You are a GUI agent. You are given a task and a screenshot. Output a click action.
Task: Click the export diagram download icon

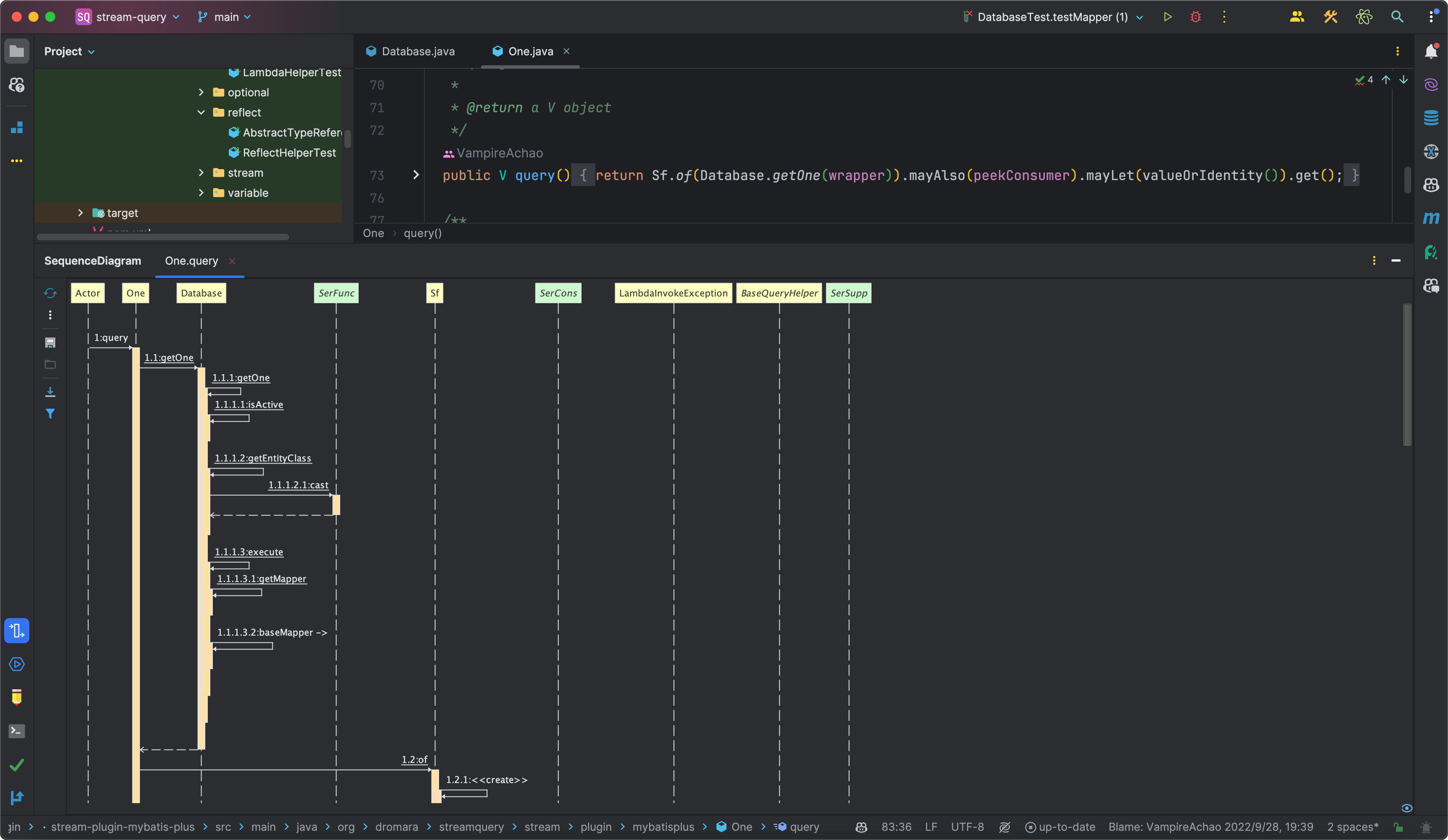[50, 392]
